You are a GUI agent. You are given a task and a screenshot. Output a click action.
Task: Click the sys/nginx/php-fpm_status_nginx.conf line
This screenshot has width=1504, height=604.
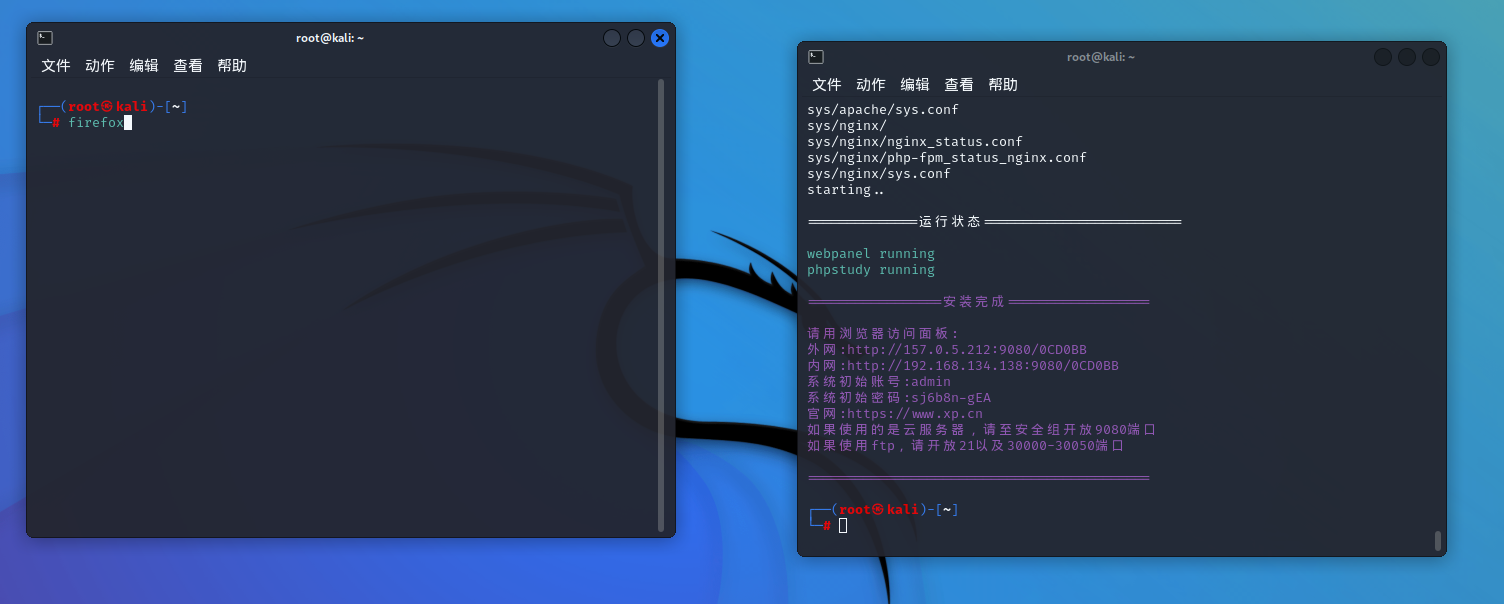(x=947, y=158)
